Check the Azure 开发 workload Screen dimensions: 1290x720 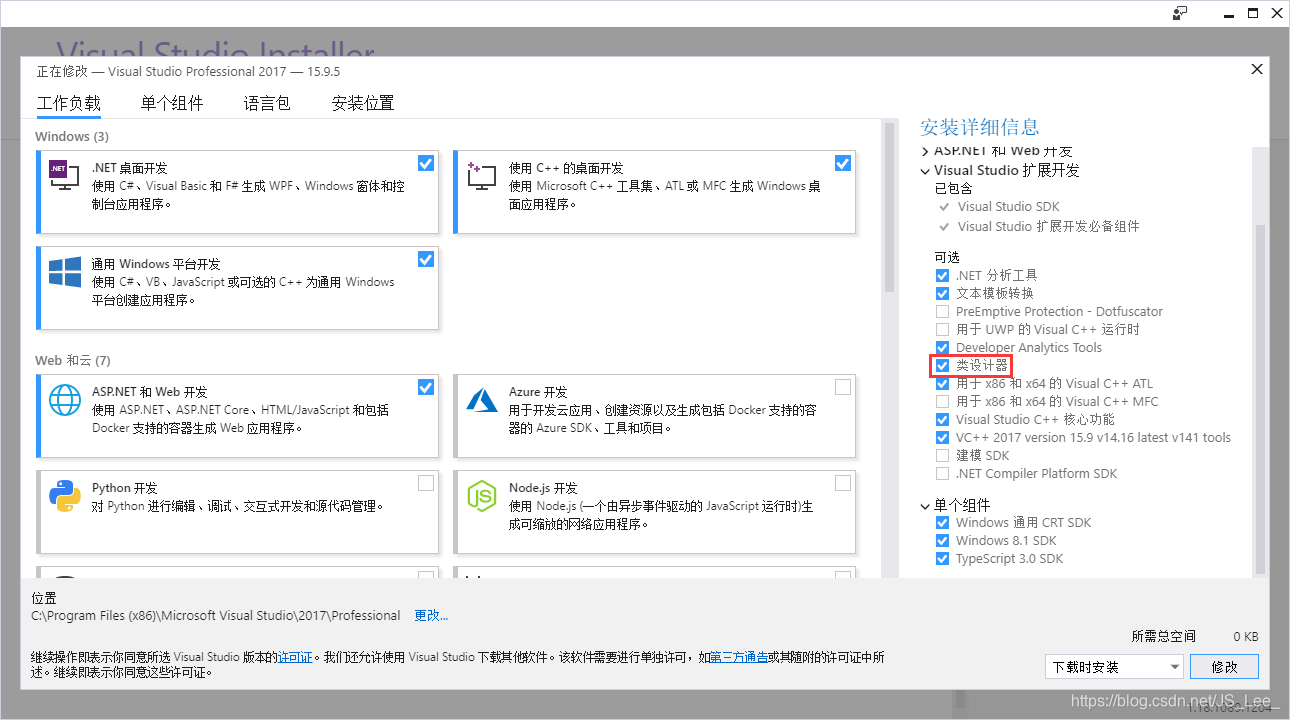click(843, 387)
